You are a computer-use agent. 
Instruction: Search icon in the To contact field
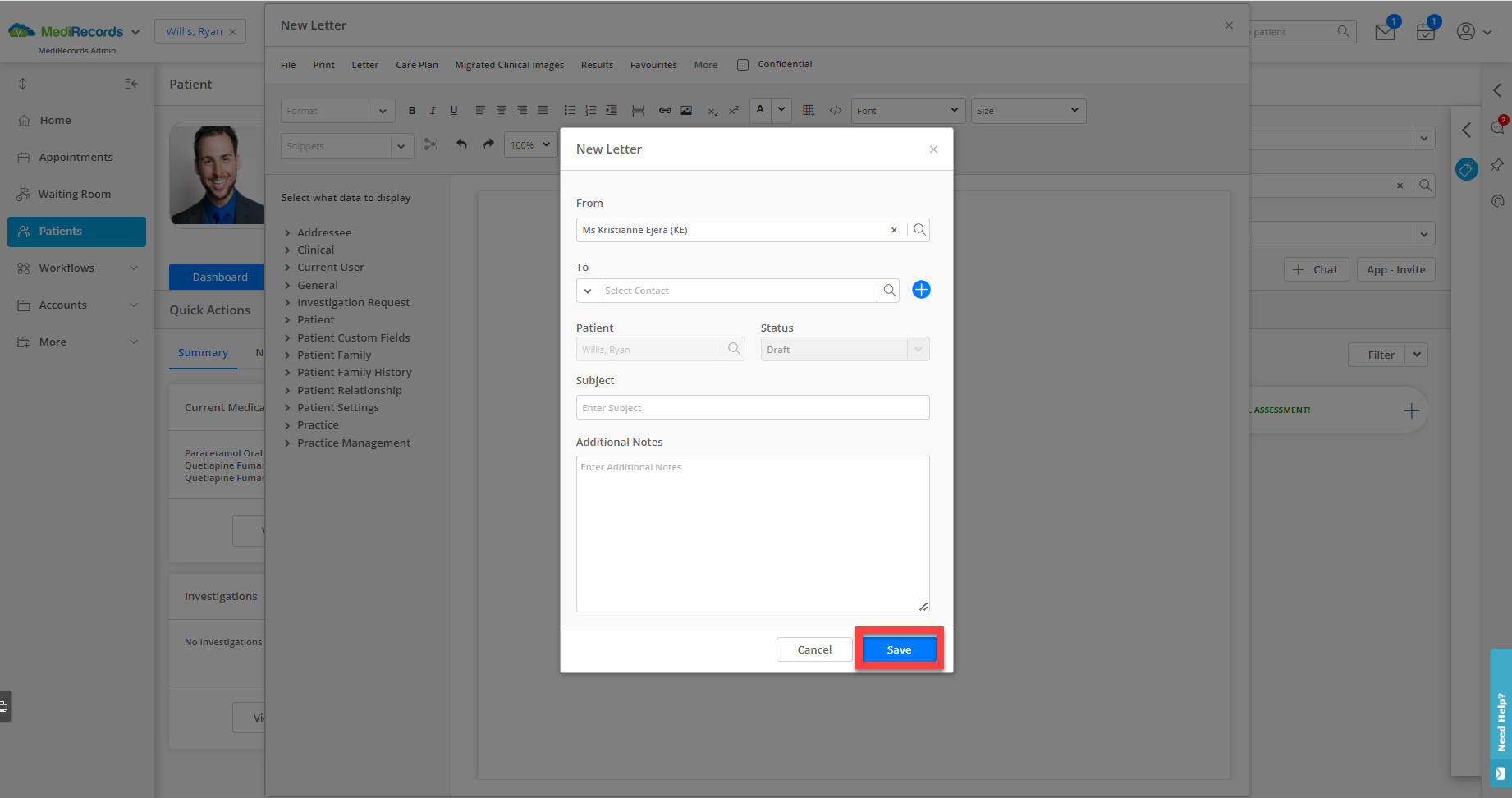pyautogui.click(x=889, y=291)
